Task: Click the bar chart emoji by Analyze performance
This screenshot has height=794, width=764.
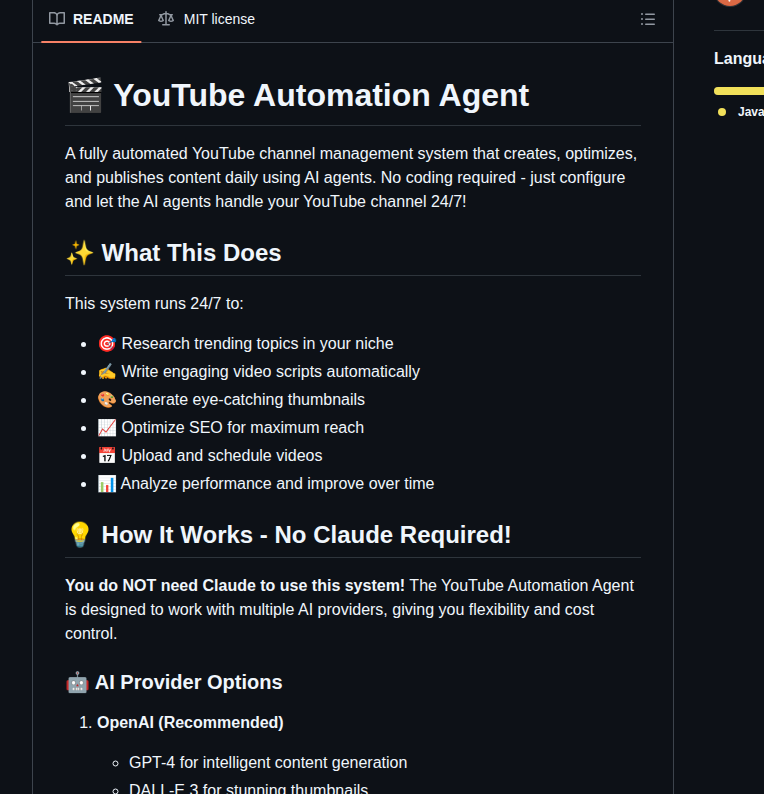Action: tap(107, 484)
